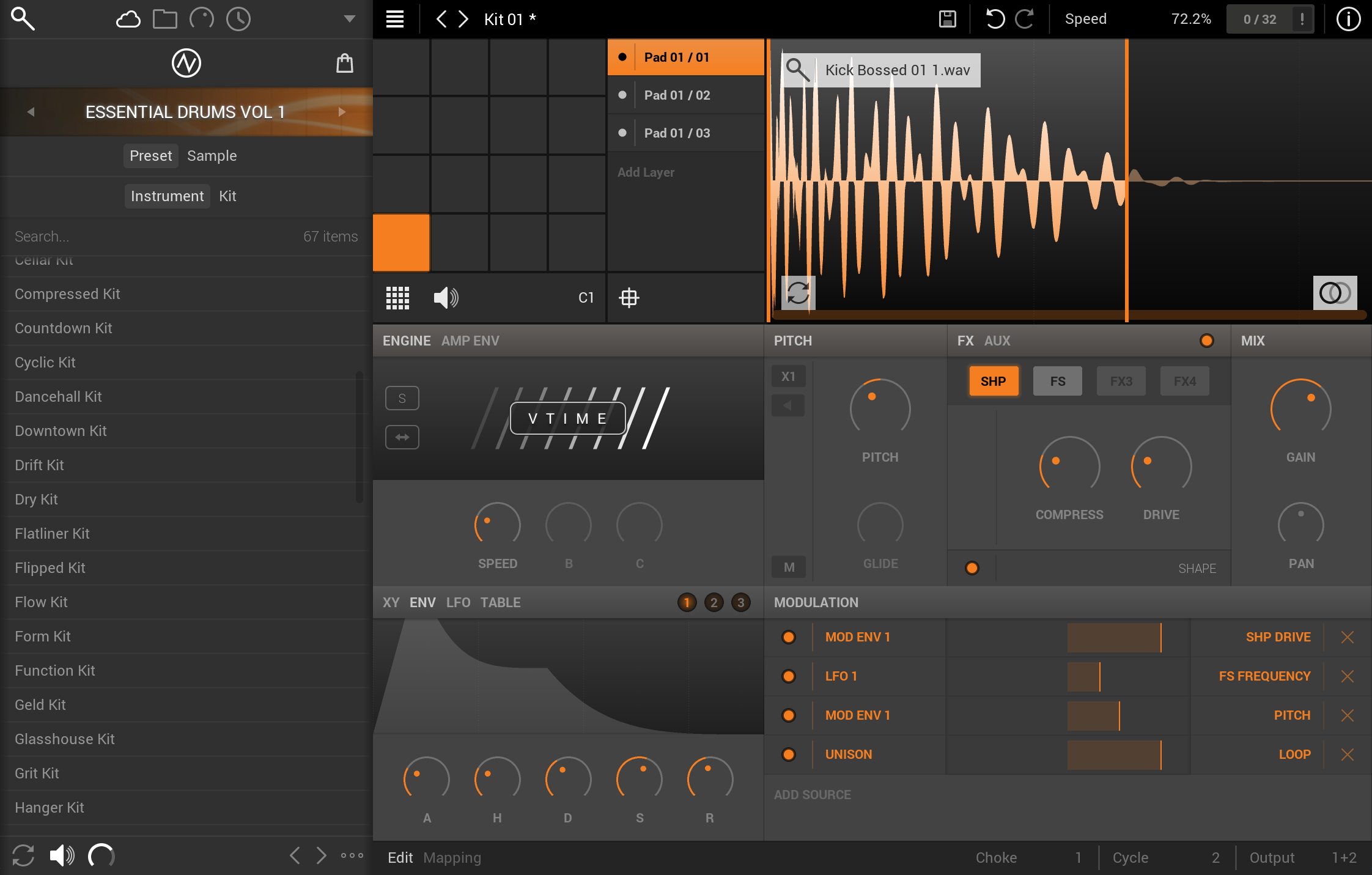Open the X1 pitch multiplier selector

tap(789, 377)
